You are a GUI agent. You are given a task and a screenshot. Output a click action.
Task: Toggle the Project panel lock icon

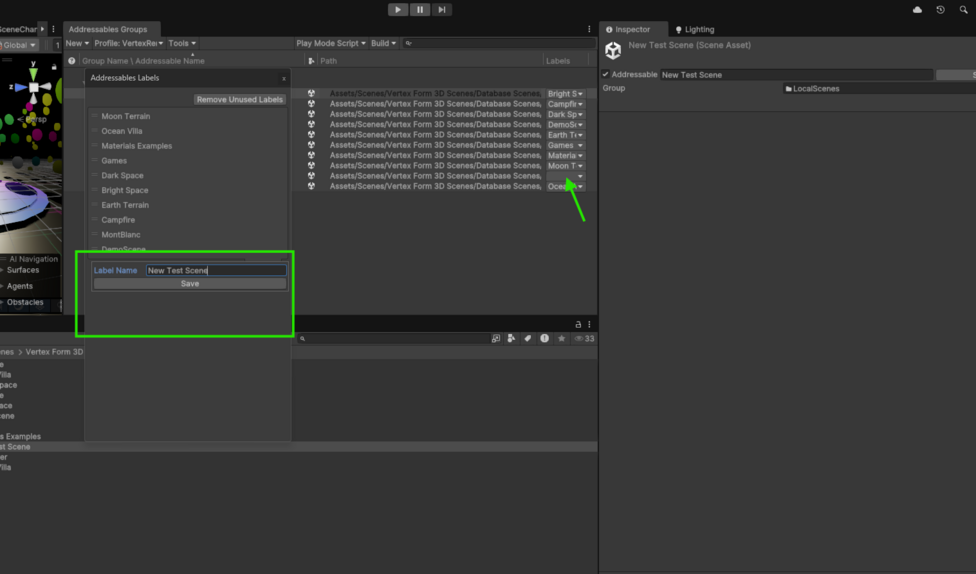click(578, 325)
